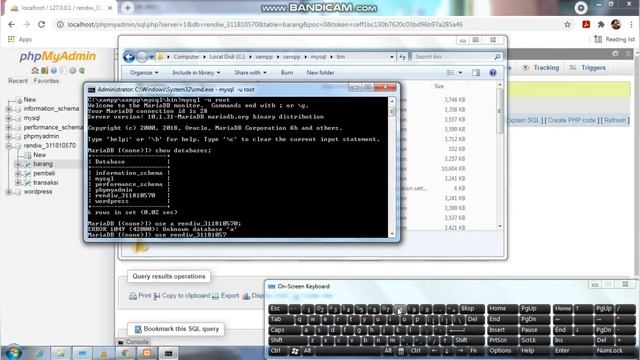
Task: Click the Print icon in query results operations
Action: [133, 296]
